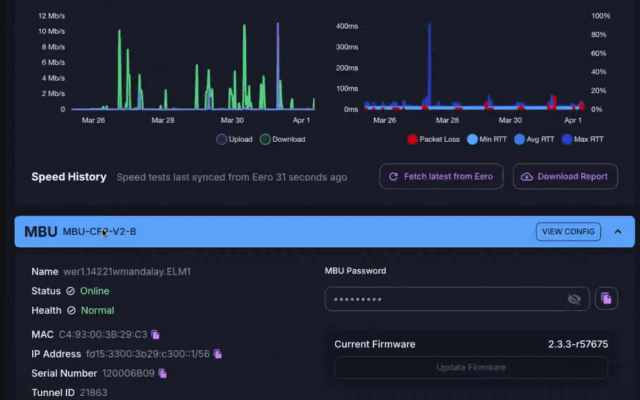The width and height of the screenshot is (640, 400).
Task: Collapse the MBU section with chevron
Action: tap(618, 232)
